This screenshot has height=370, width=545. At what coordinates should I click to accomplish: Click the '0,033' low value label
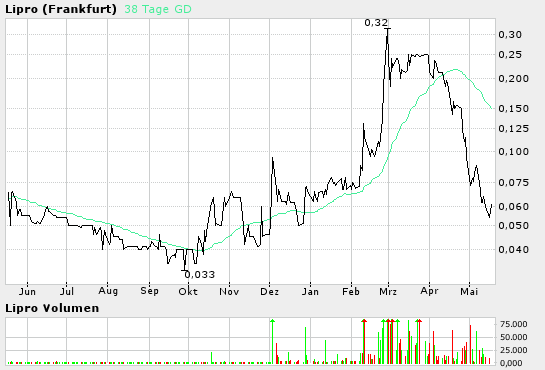click(200, 275)
